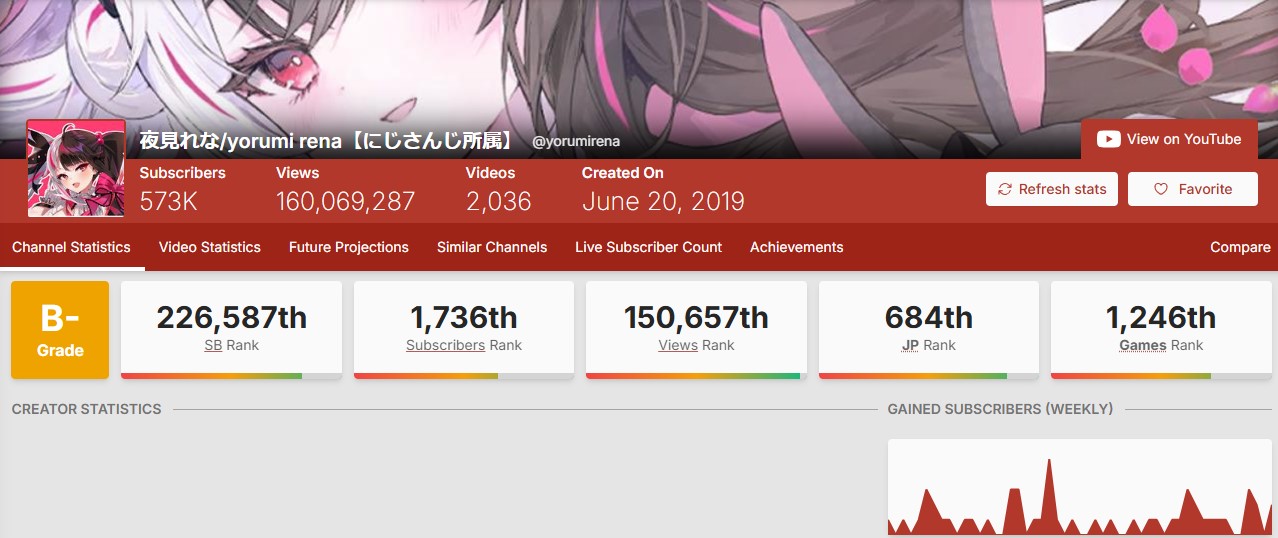Open the yorumi rena channel avatar image
This screenshot has width=1278, height=538.
pyautogui.click(x=76, y=168)
